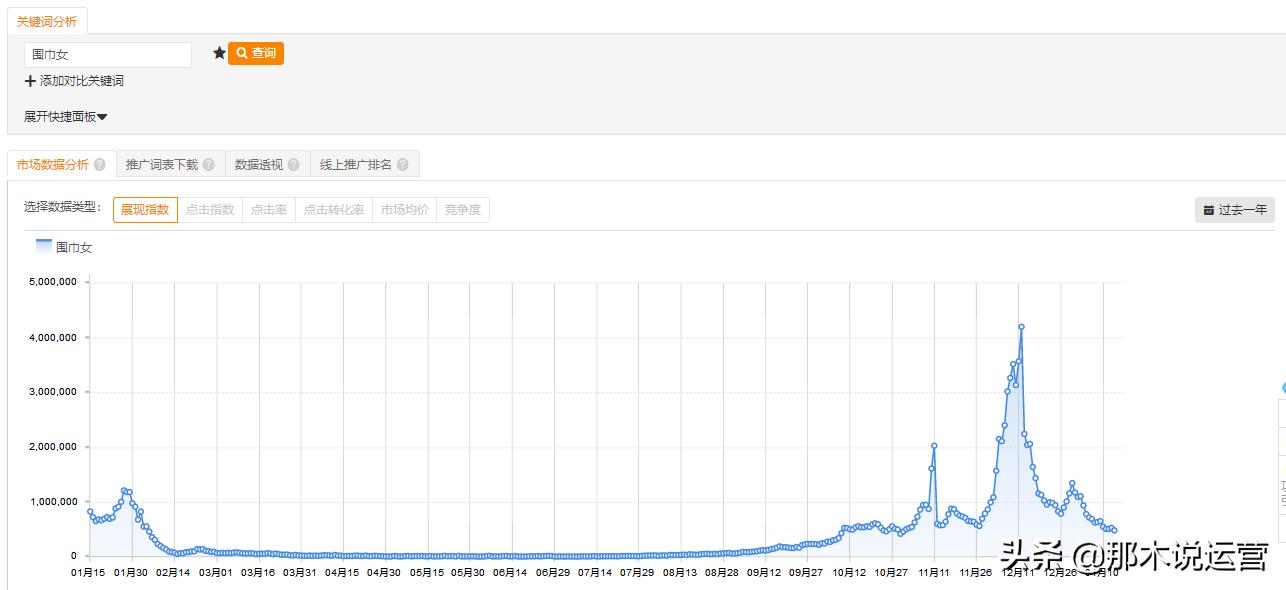Switch data type to 点击转化率
The image size is (1286, 590).
tap(334, 210)
